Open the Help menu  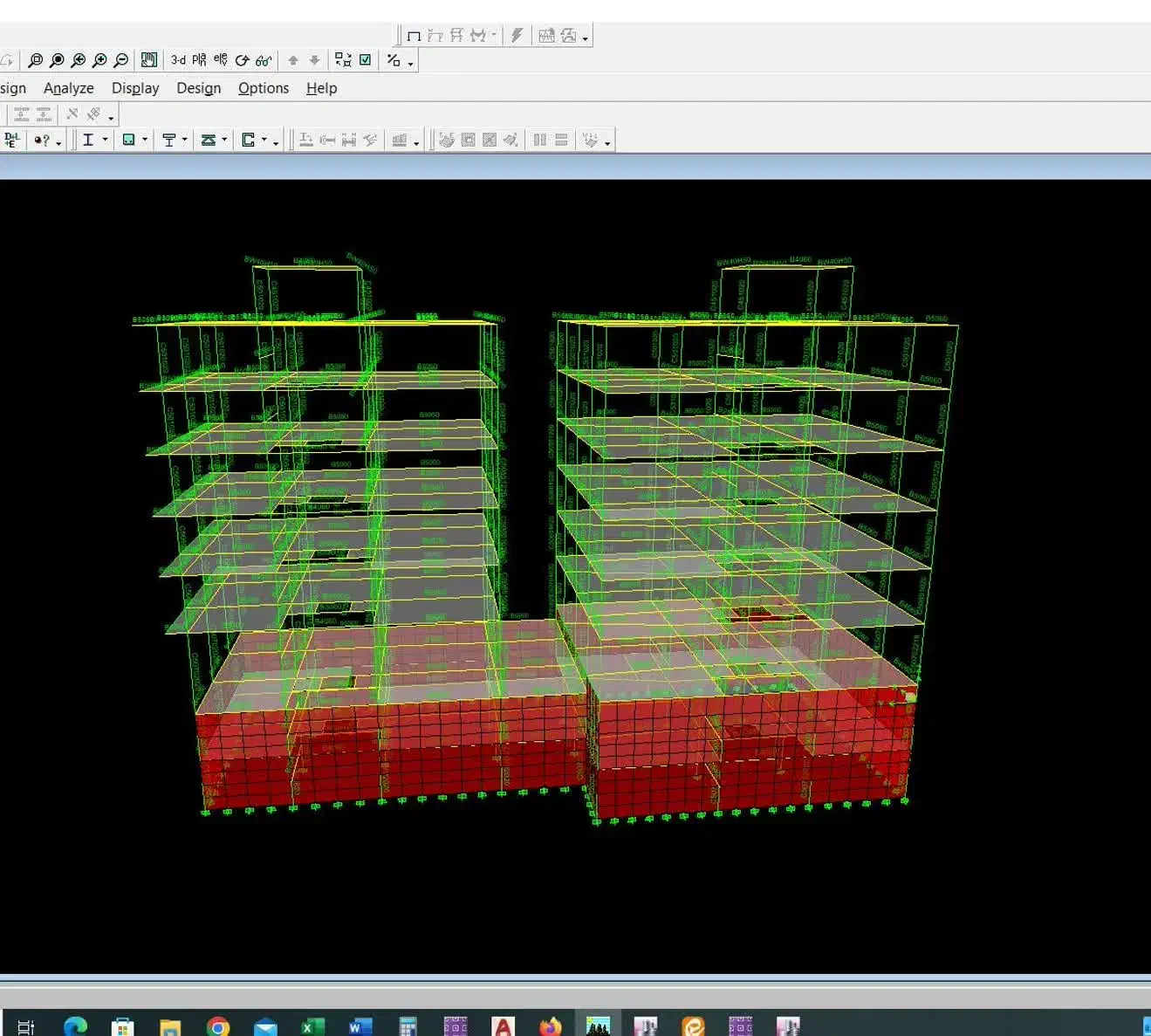point(321,88)
